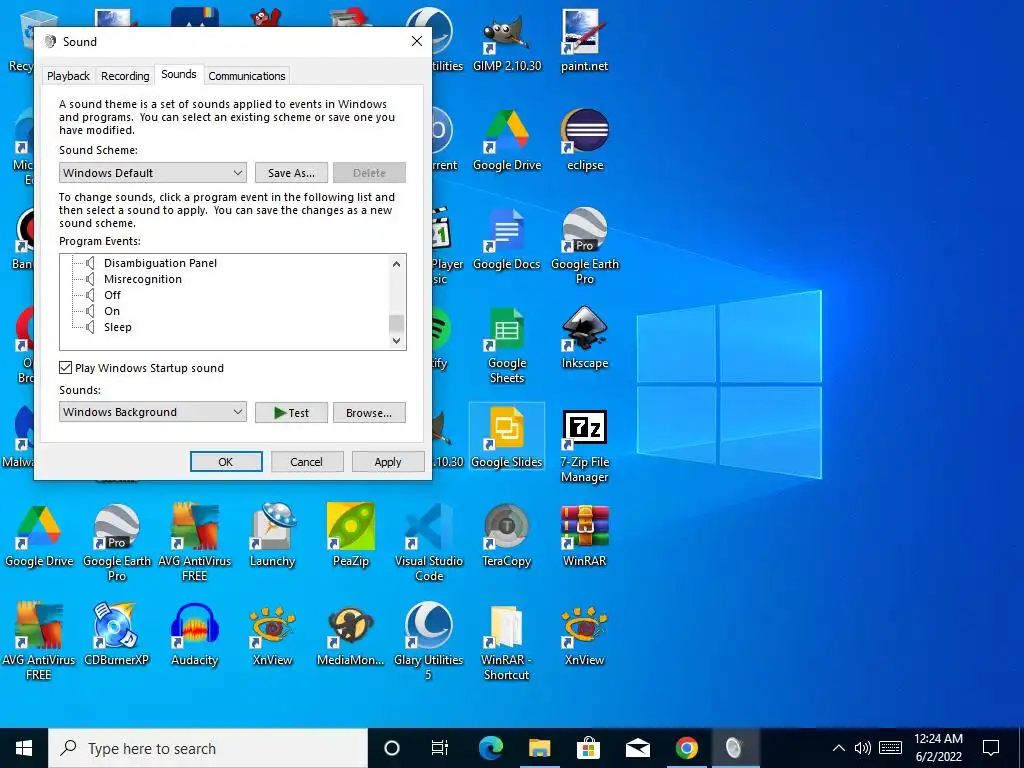Select the XnView icon beside Audacity
This screenshot has width=1024, height=768.
pyautogui.click(x=272, y=634)
